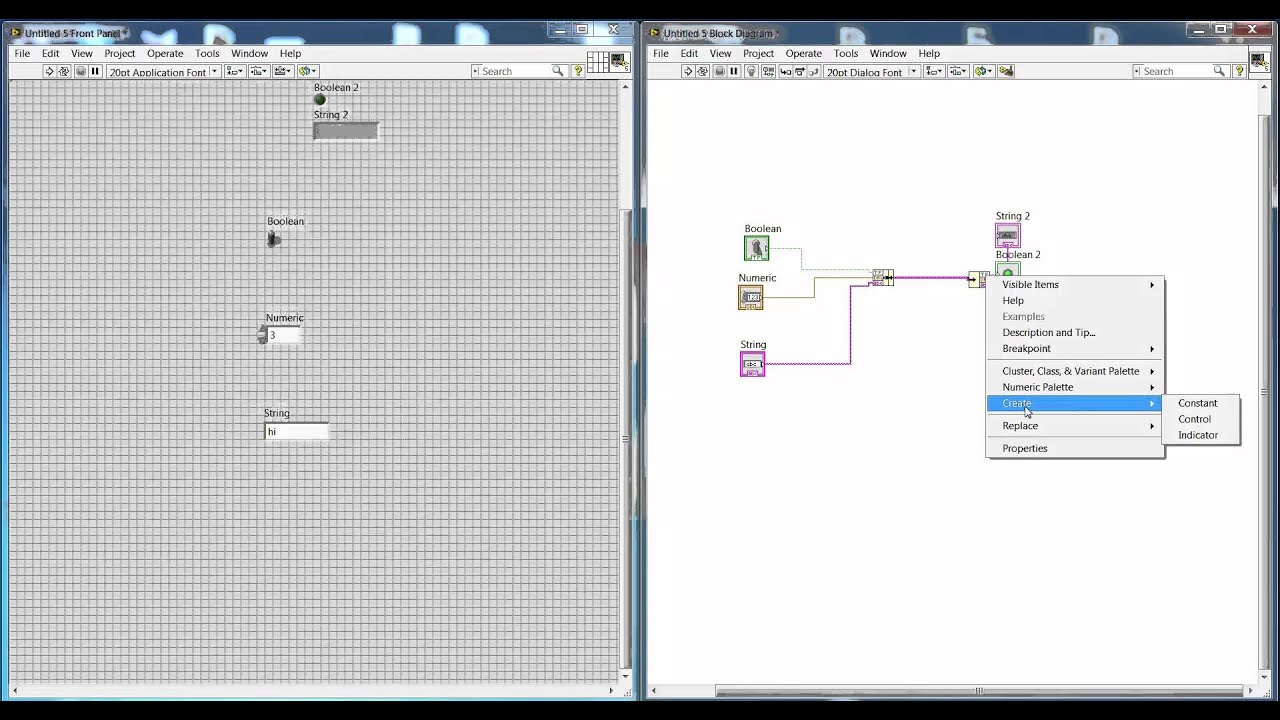Click search magnifier in Front Panel toolbar
The image size is (1280, 720).
pos(558,71)
